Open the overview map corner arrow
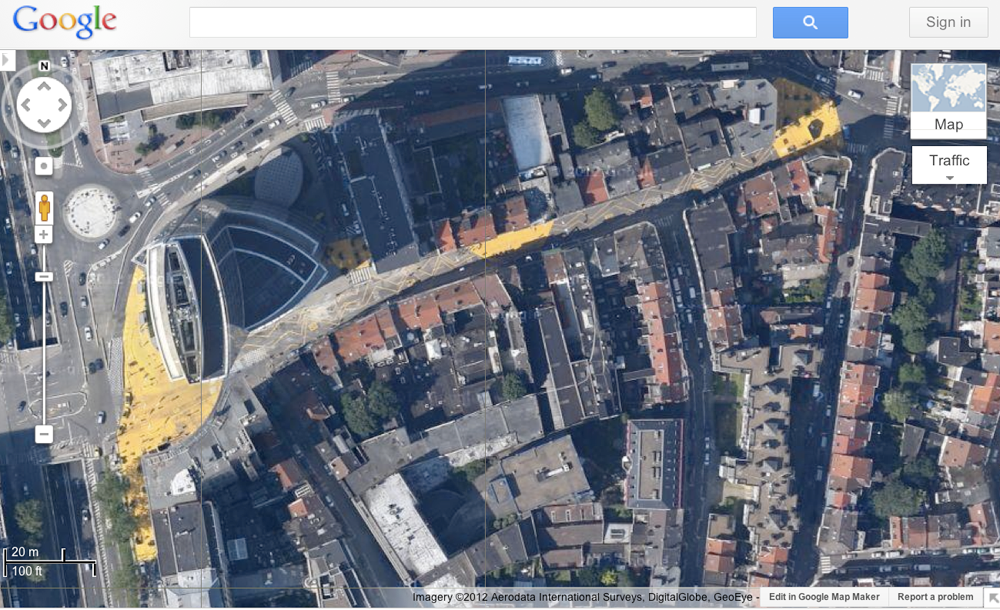Image resolution: width=1000 pixels, height=610 pixels. click(991, 598)
